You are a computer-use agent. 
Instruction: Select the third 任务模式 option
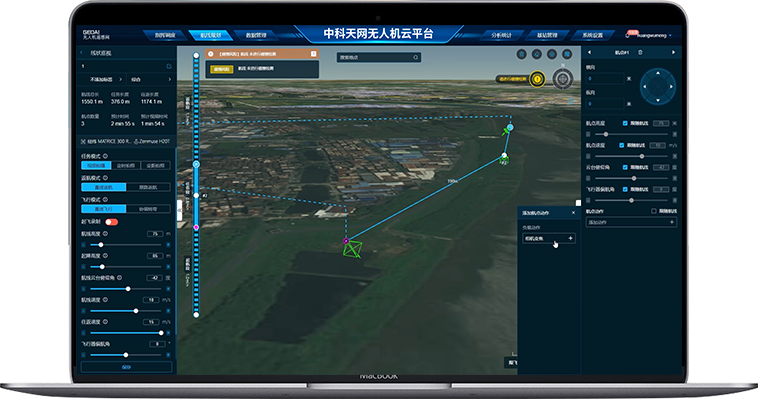(155, 165)
